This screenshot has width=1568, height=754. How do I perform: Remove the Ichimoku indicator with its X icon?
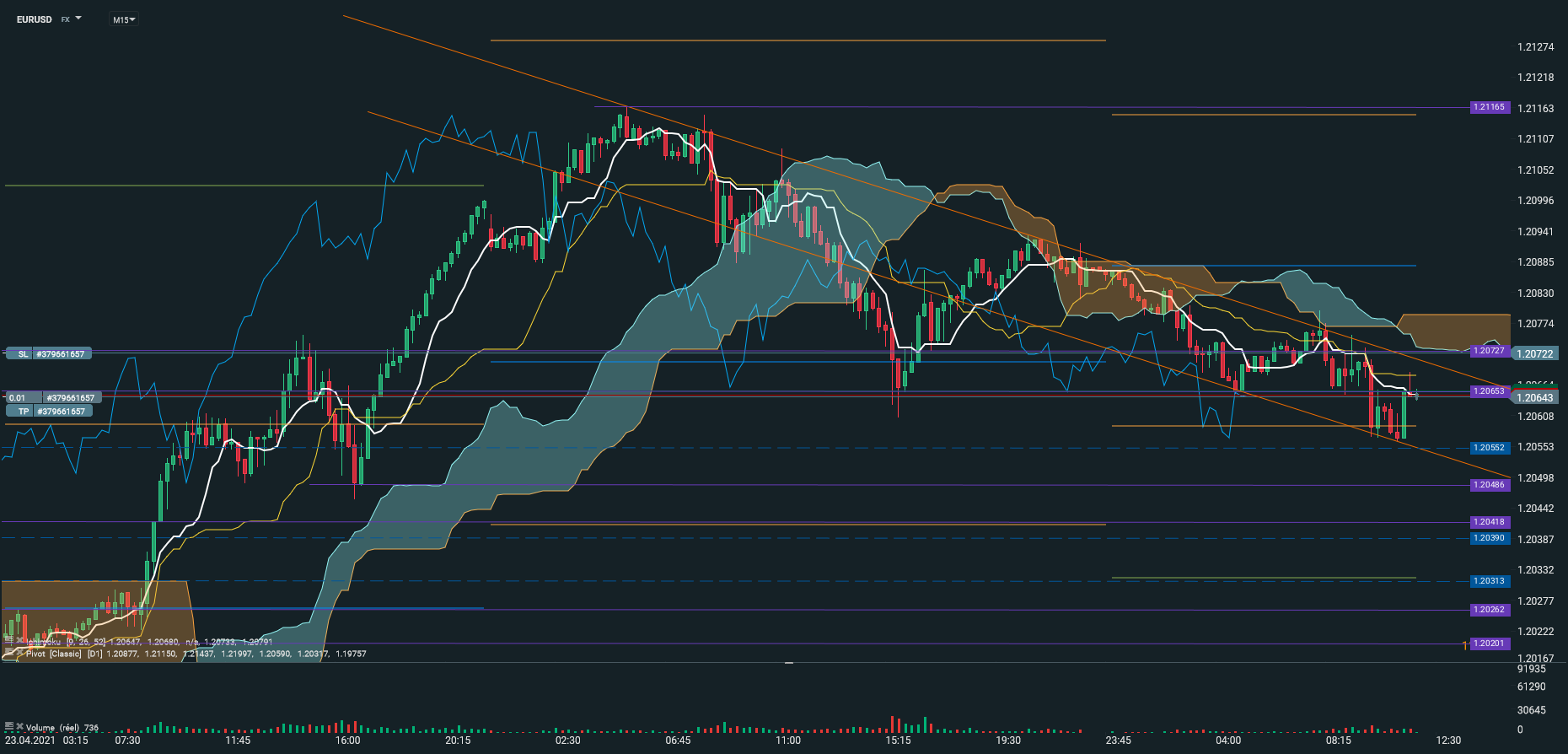(x=19, y=641)
